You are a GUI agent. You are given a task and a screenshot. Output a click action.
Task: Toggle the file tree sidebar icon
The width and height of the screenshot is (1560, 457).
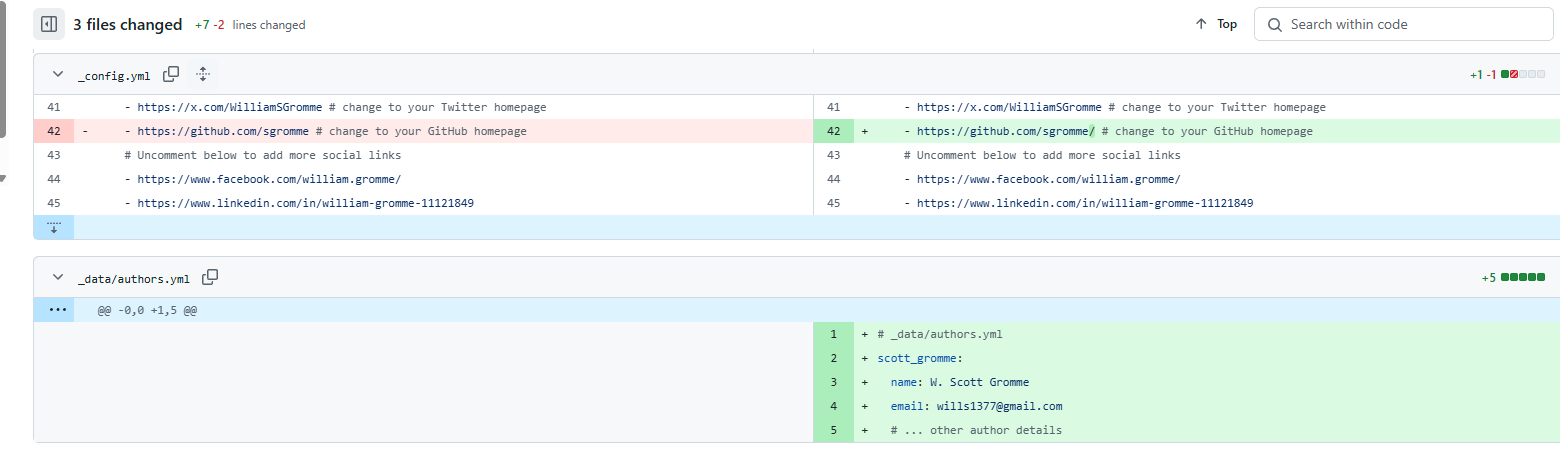click(49, 24)
